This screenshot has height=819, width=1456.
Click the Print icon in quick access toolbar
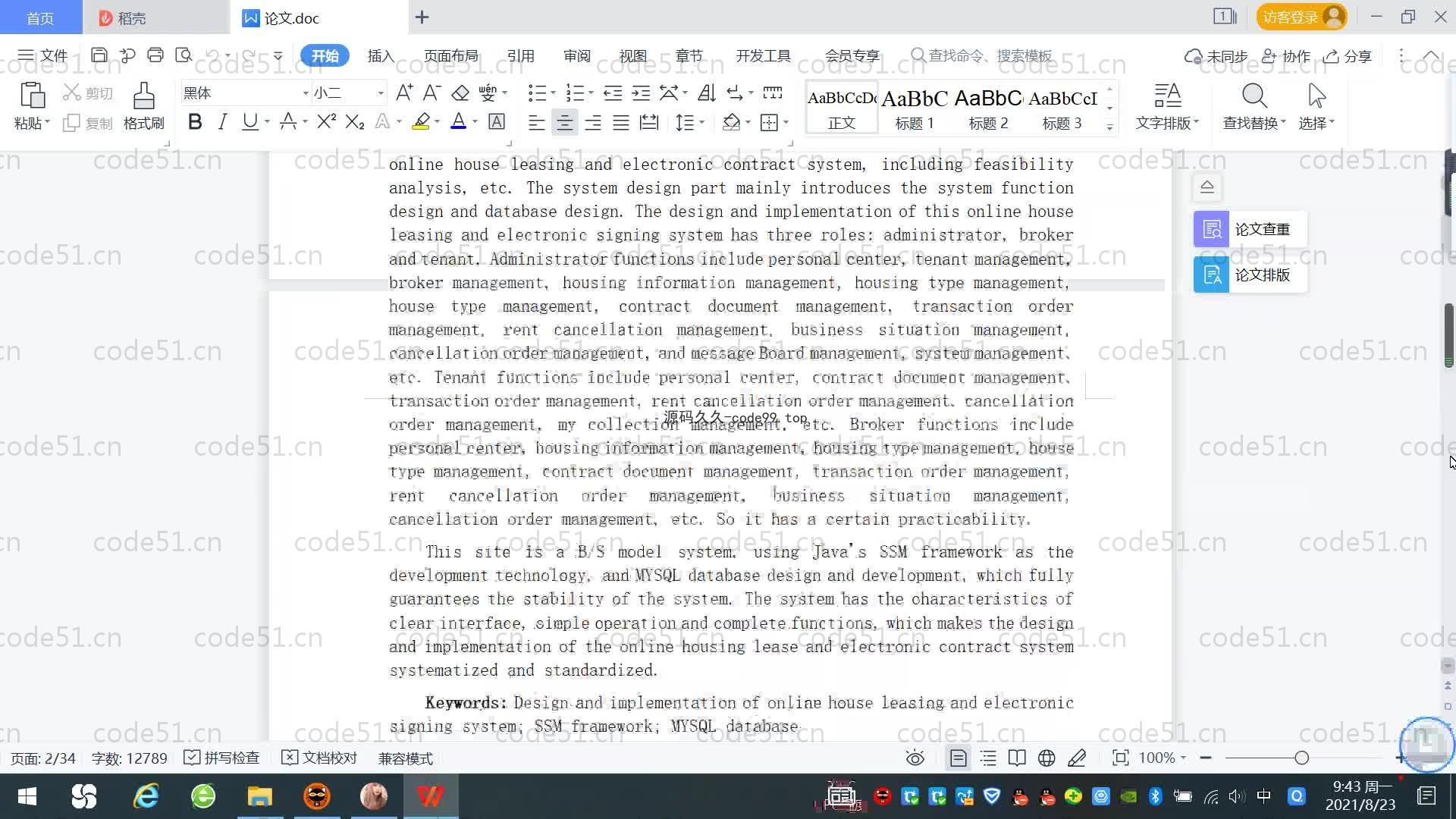tap(155, 55)
